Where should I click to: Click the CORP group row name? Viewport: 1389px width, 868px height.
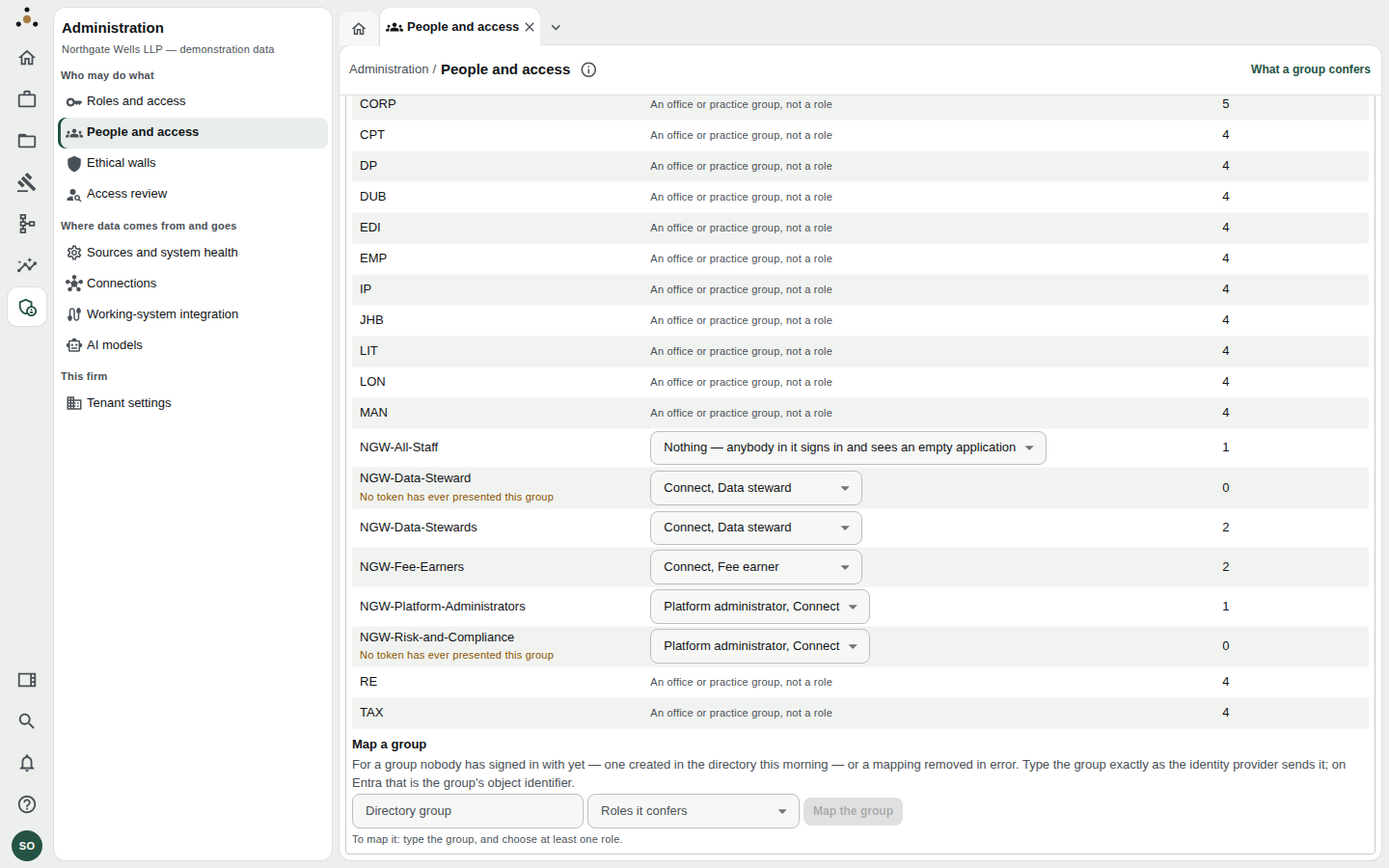pos(378,104)
